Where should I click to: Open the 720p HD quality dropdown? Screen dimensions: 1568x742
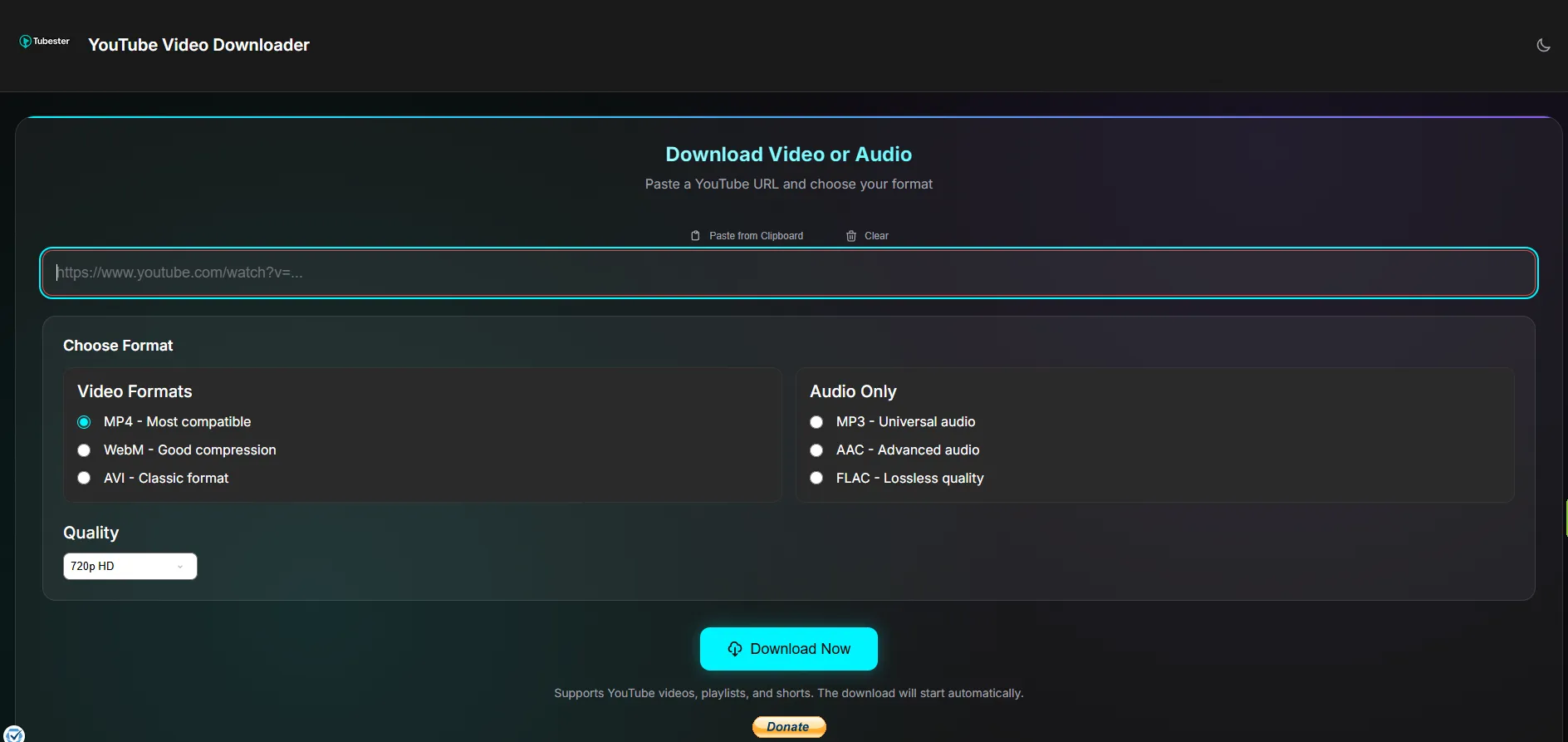coord(130,566)
